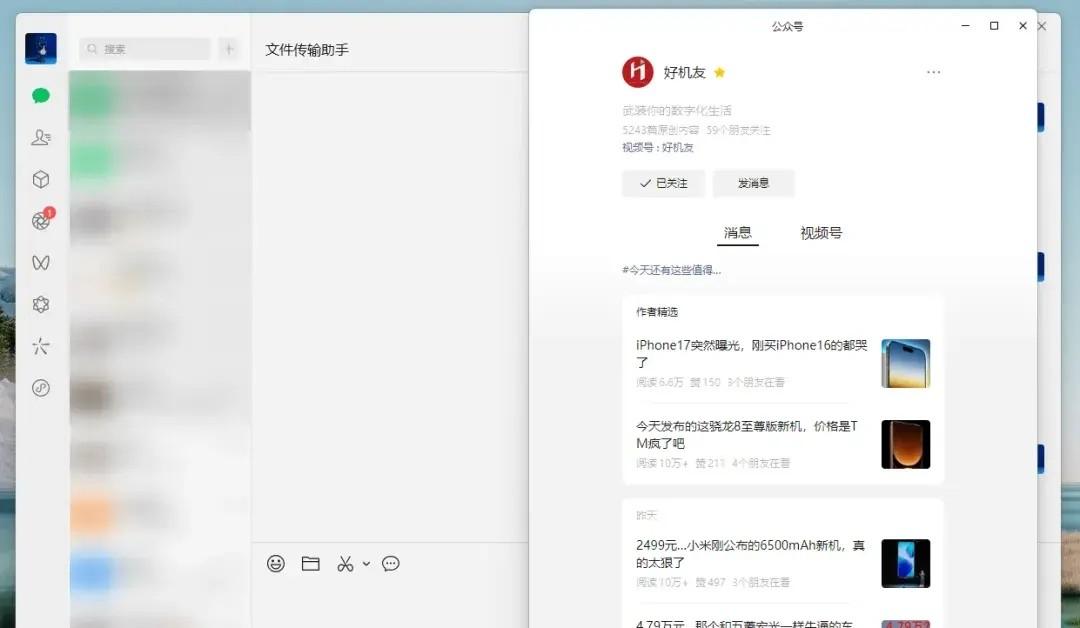Click the 文件传输助手 chat title

coord(307,50)
